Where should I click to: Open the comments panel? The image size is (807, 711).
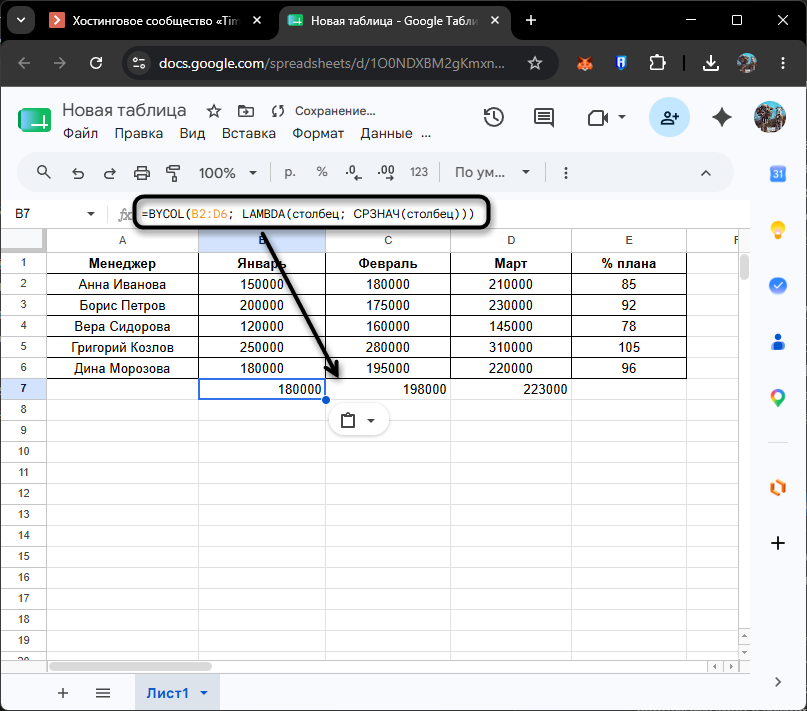coord(543,117)
